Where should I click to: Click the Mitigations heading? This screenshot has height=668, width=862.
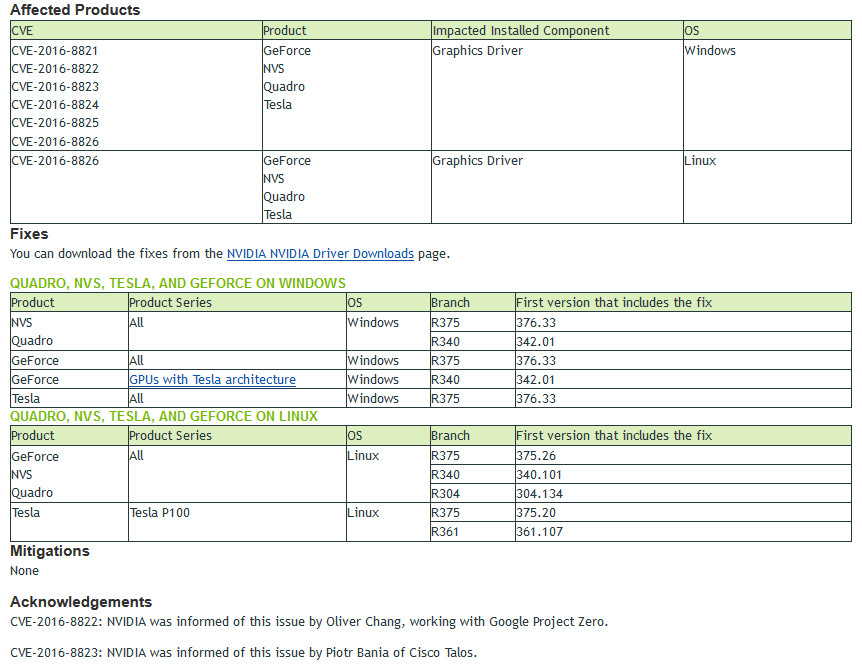[x=49, y=551]
